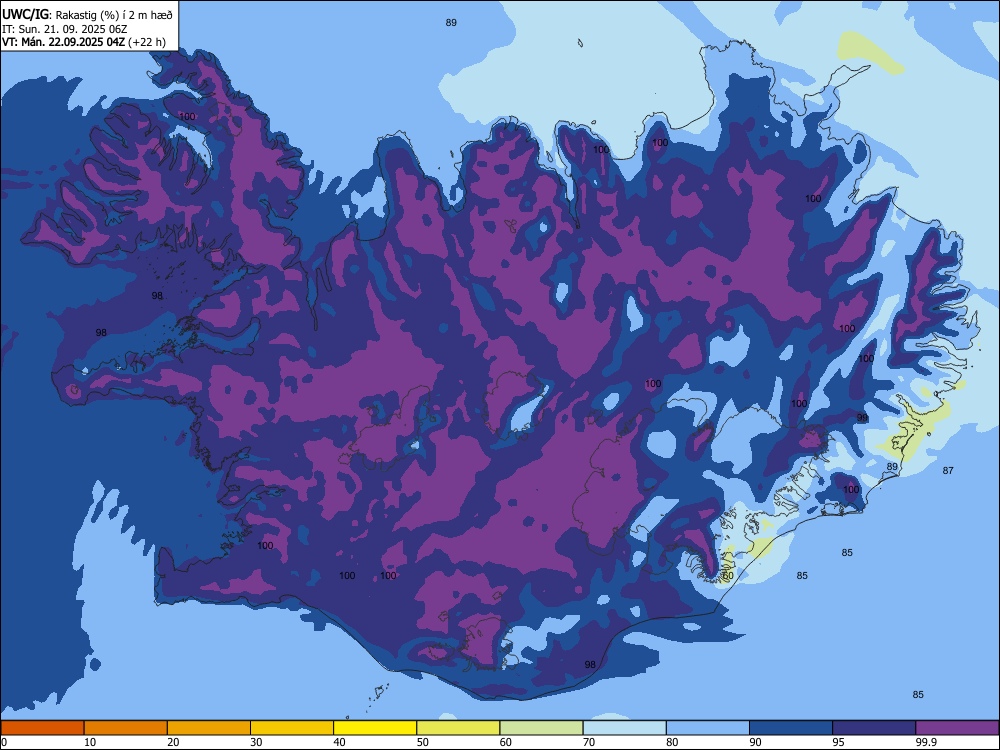Click legend tick label 30
The width and height of the screenshot is (1000, 750).
coord(256,742)
